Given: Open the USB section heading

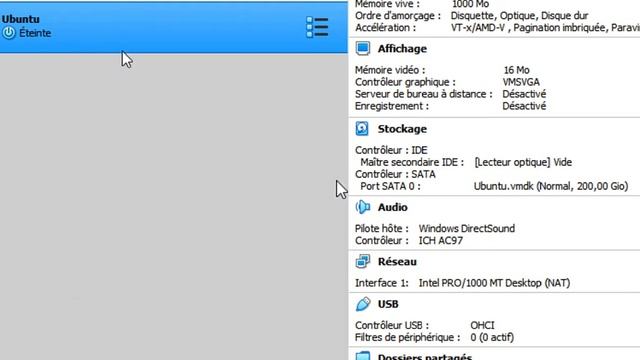Looking at the screenshot, I should click(x=388, y=304).
